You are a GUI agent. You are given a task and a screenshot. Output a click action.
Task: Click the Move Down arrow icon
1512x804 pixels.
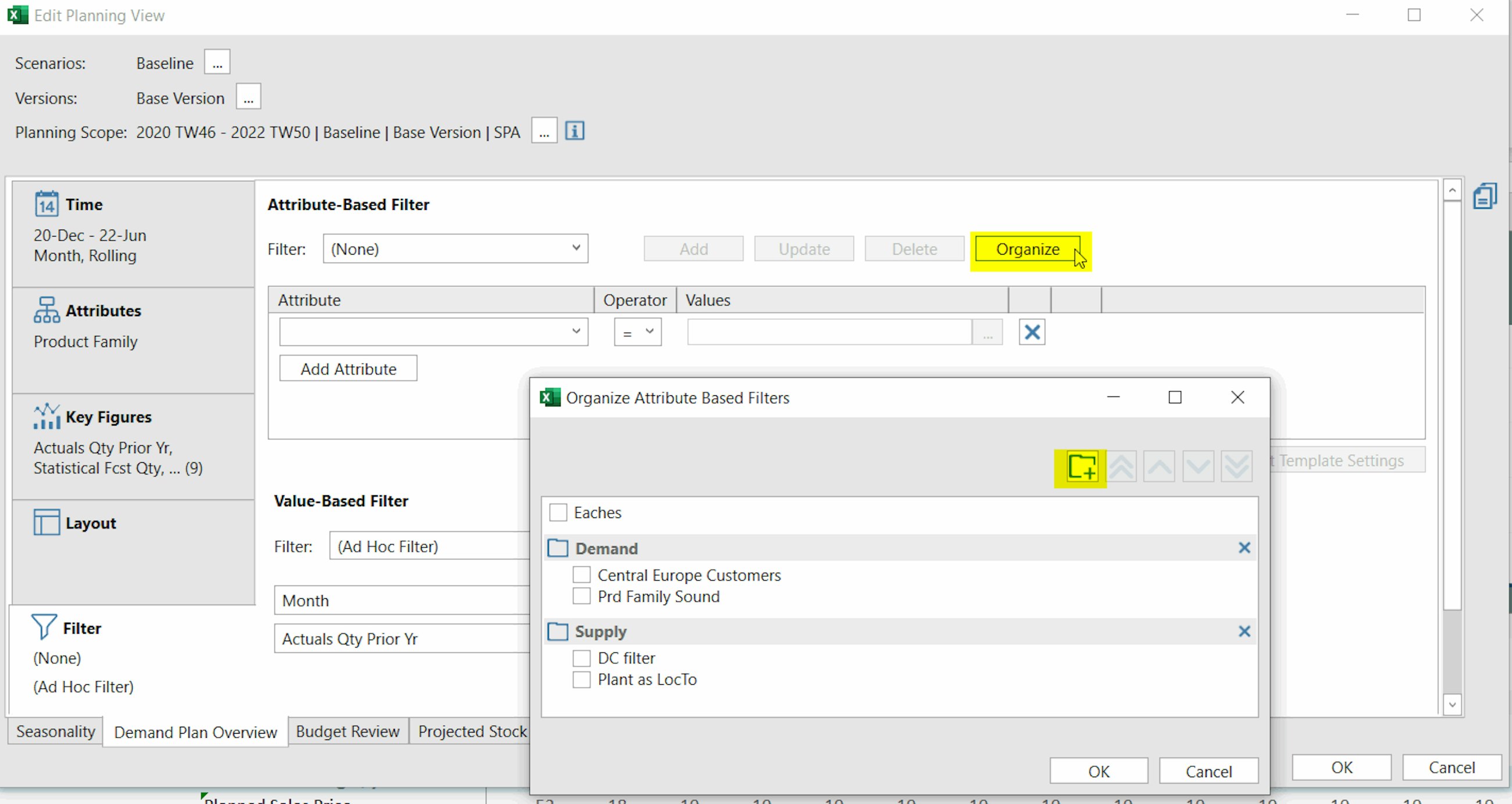1198,466
